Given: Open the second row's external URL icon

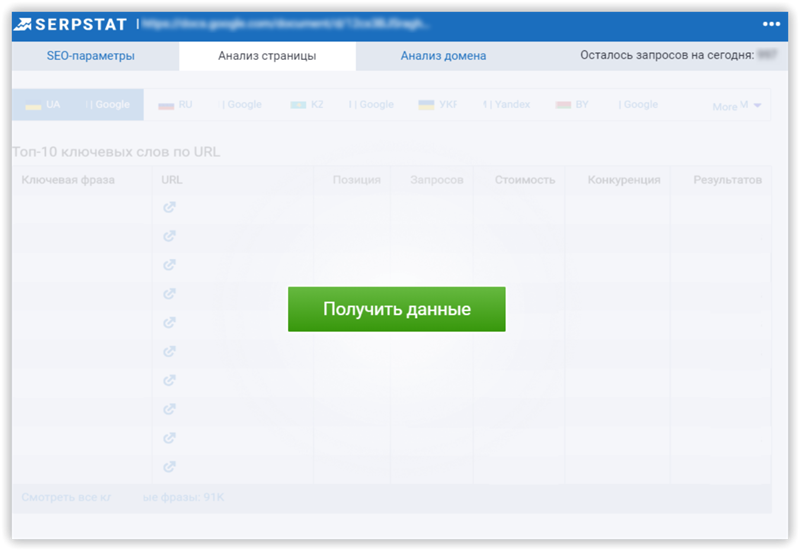Looking at the screenshot, I should coord(169,236).
